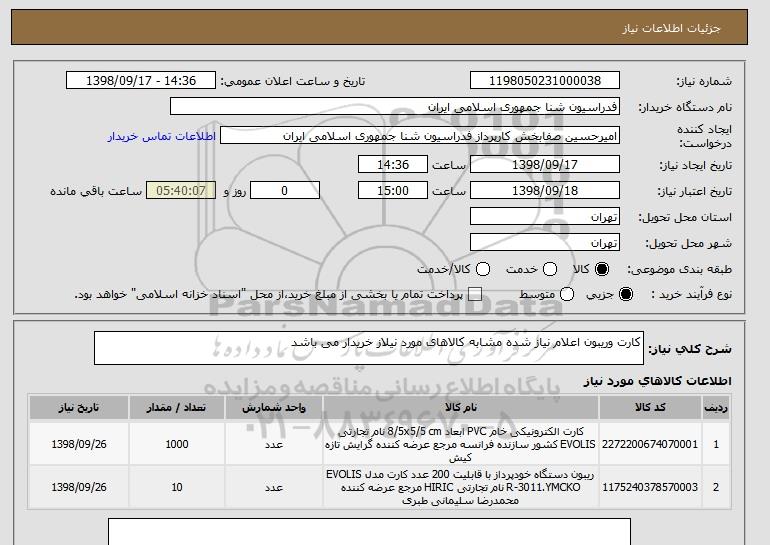Click need date 1398/09/26 in row 1
This screenshot has height=545, width=770.
pyautogui.click(x=79, y=444)
